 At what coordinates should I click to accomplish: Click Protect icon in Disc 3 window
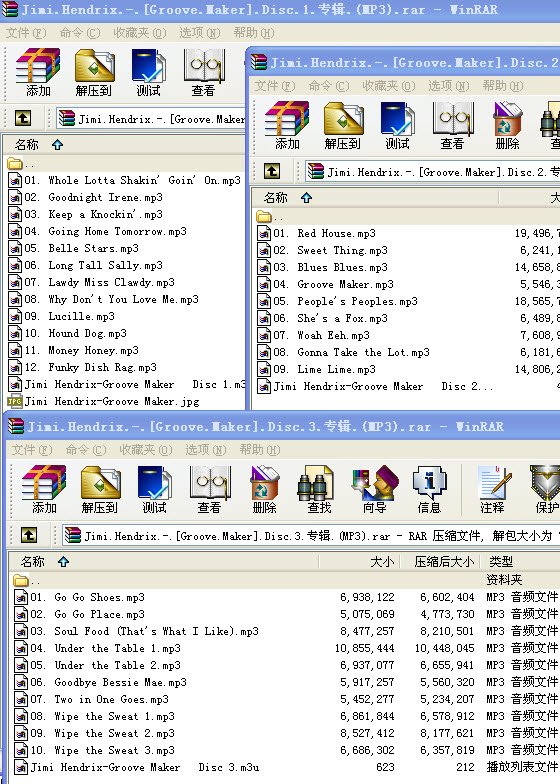545,490
